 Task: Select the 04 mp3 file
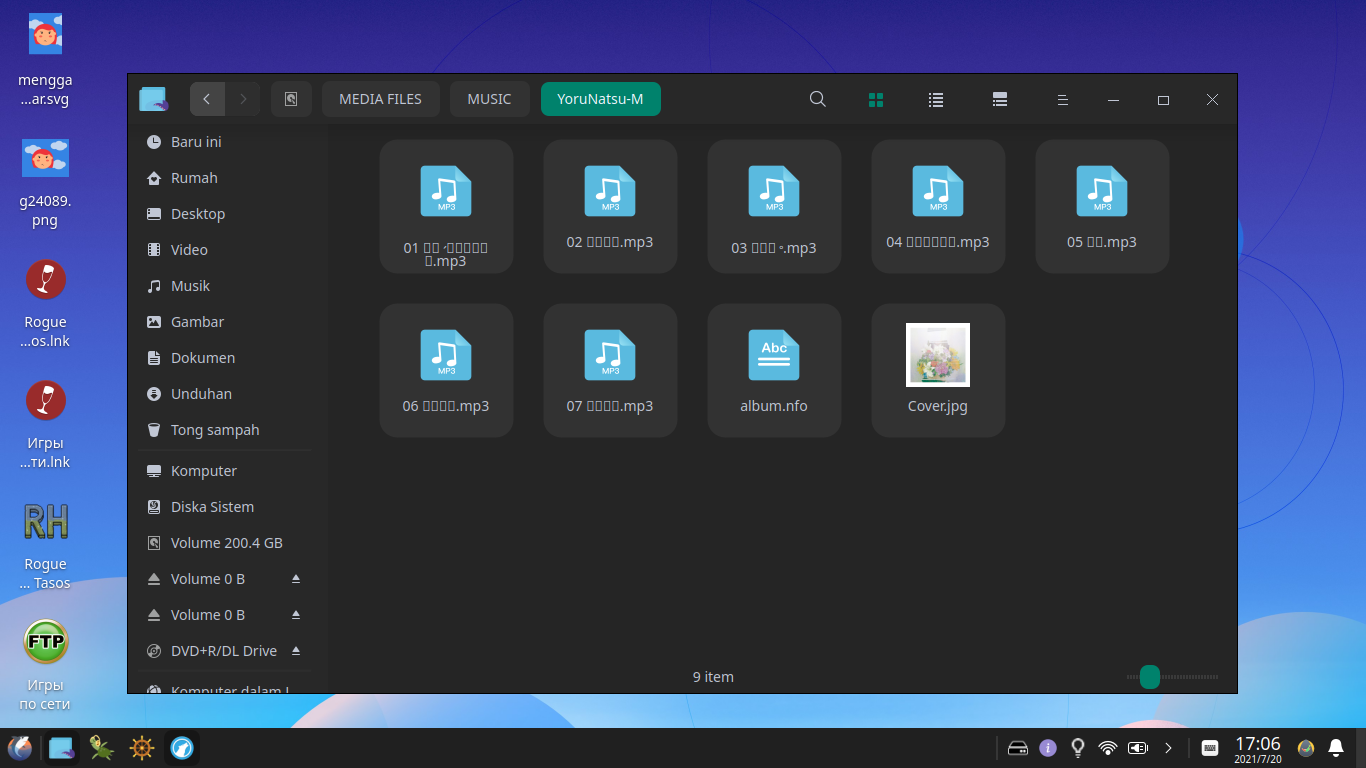(x=938, y=207)
